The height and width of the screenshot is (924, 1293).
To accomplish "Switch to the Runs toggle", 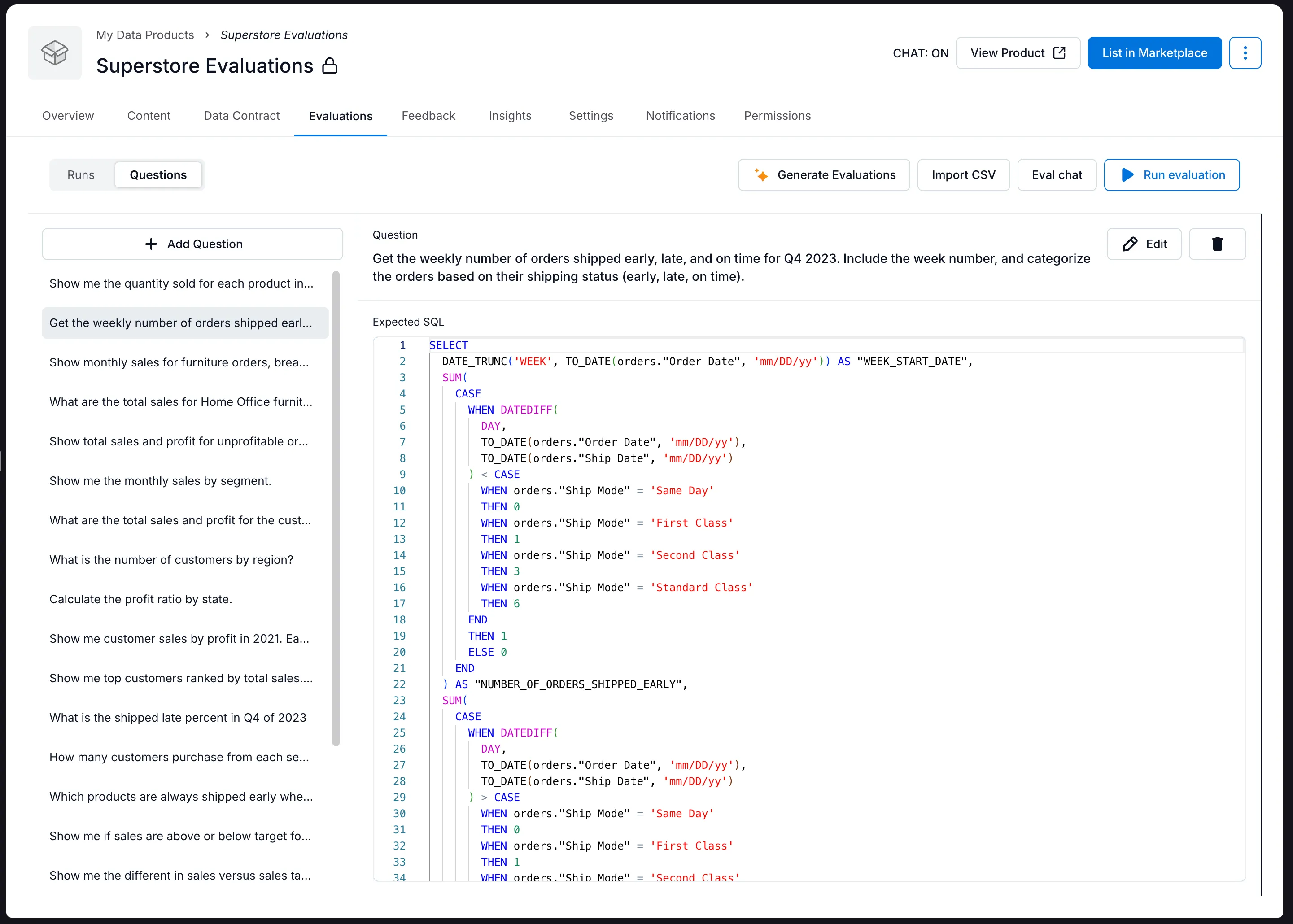I will click(81, 174).
